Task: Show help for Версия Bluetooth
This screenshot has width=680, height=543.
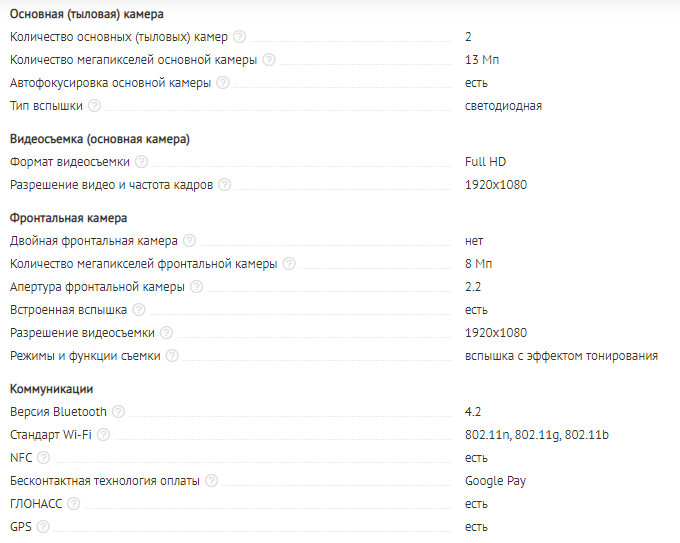Action: pos(118,412)
